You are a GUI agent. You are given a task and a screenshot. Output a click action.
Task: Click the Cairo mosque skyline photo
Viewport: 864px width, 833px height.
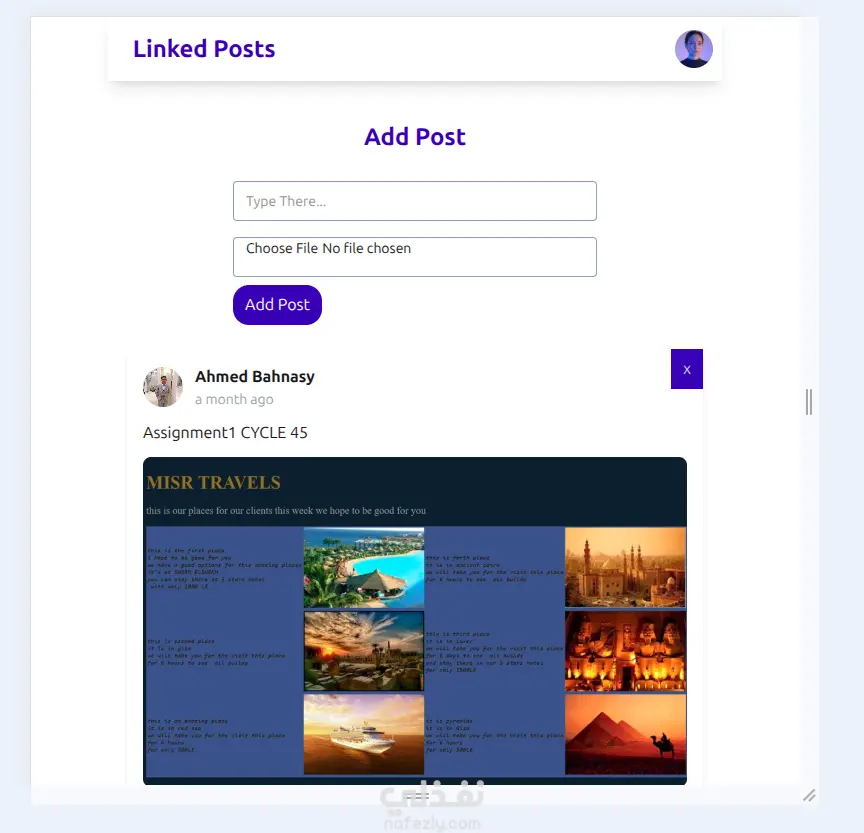pos(625,567)
